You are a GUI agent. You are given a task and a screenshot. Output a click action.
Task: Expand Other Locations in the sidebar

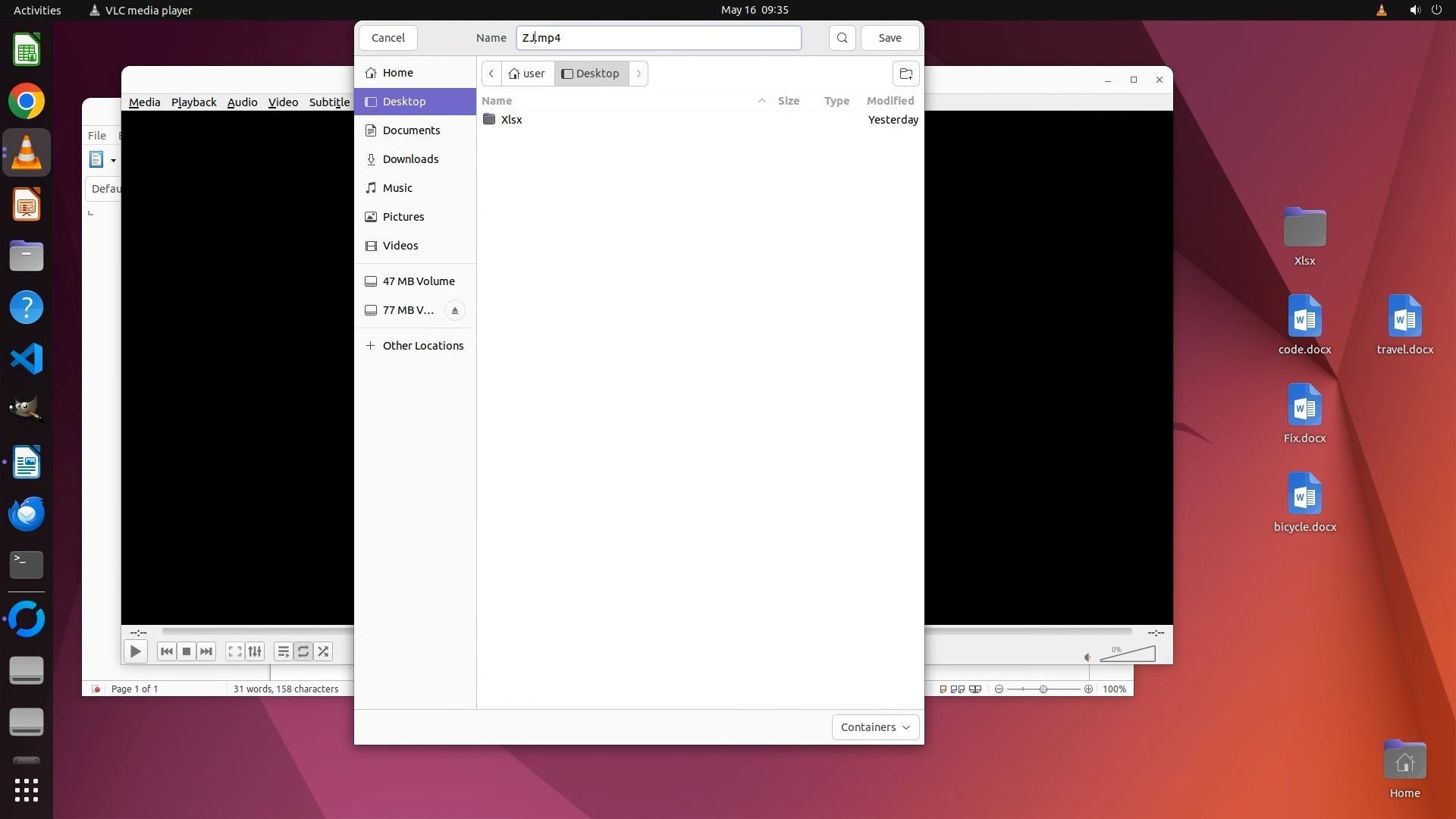point(422,346)
